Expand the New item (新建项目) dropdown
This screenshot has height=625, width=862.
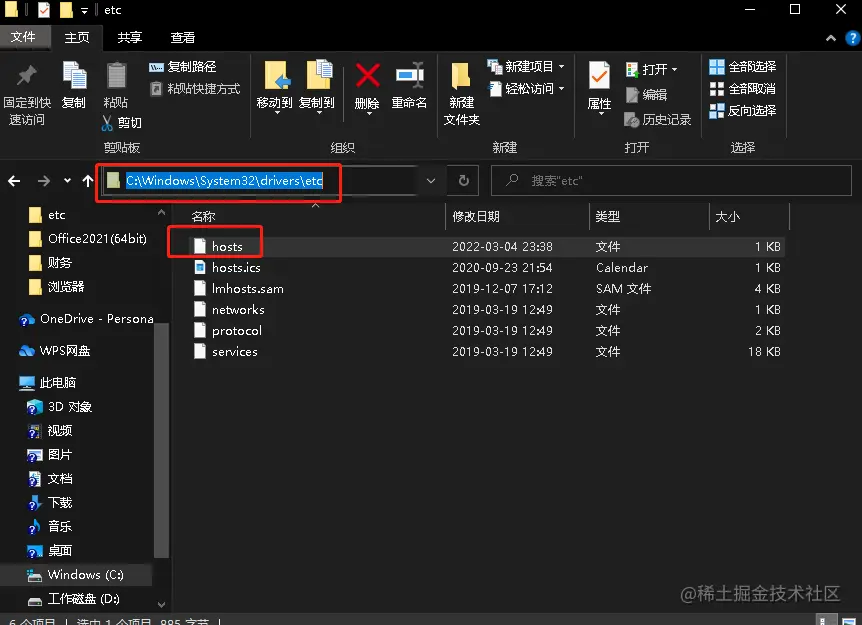(x=562, y=67)
